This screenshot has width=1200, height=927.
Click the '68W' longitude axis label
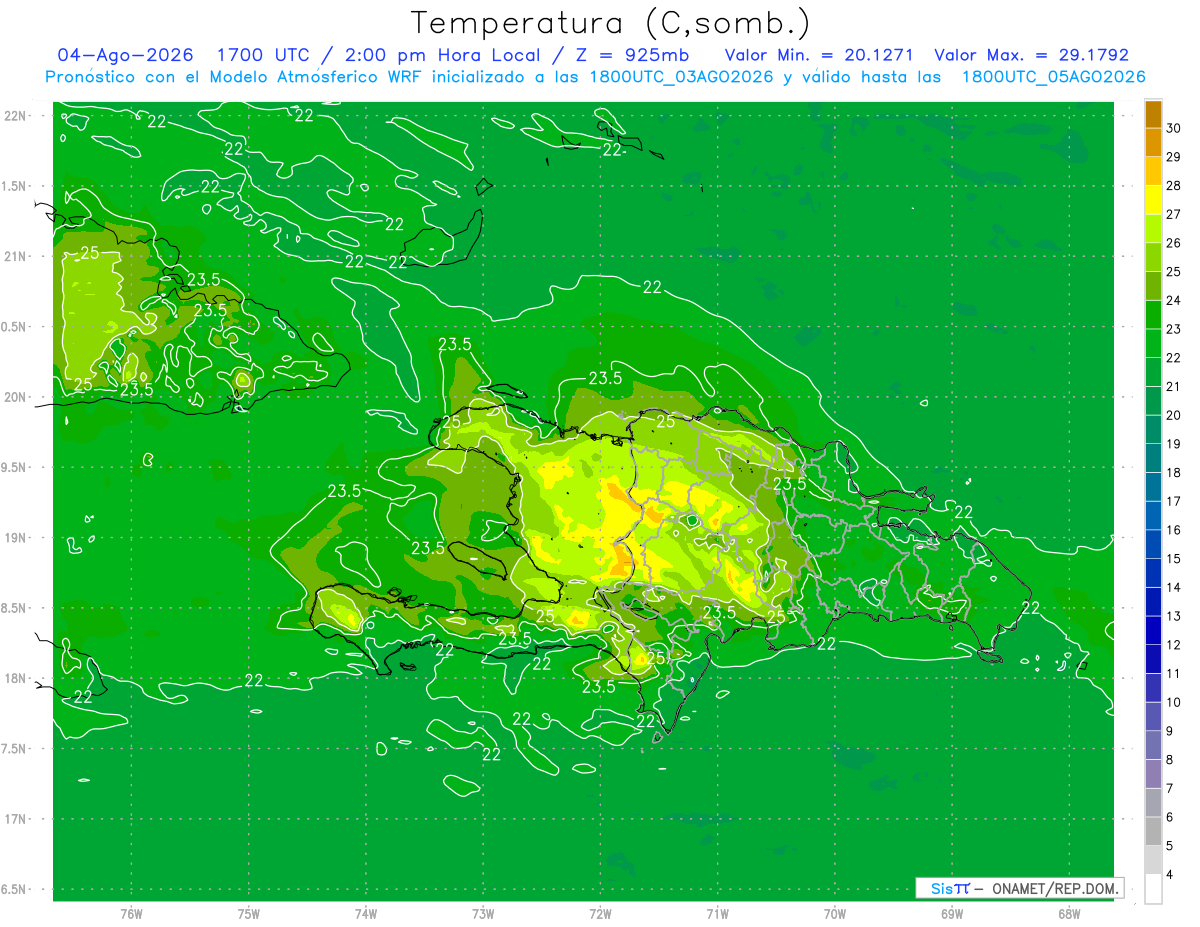1068,913
